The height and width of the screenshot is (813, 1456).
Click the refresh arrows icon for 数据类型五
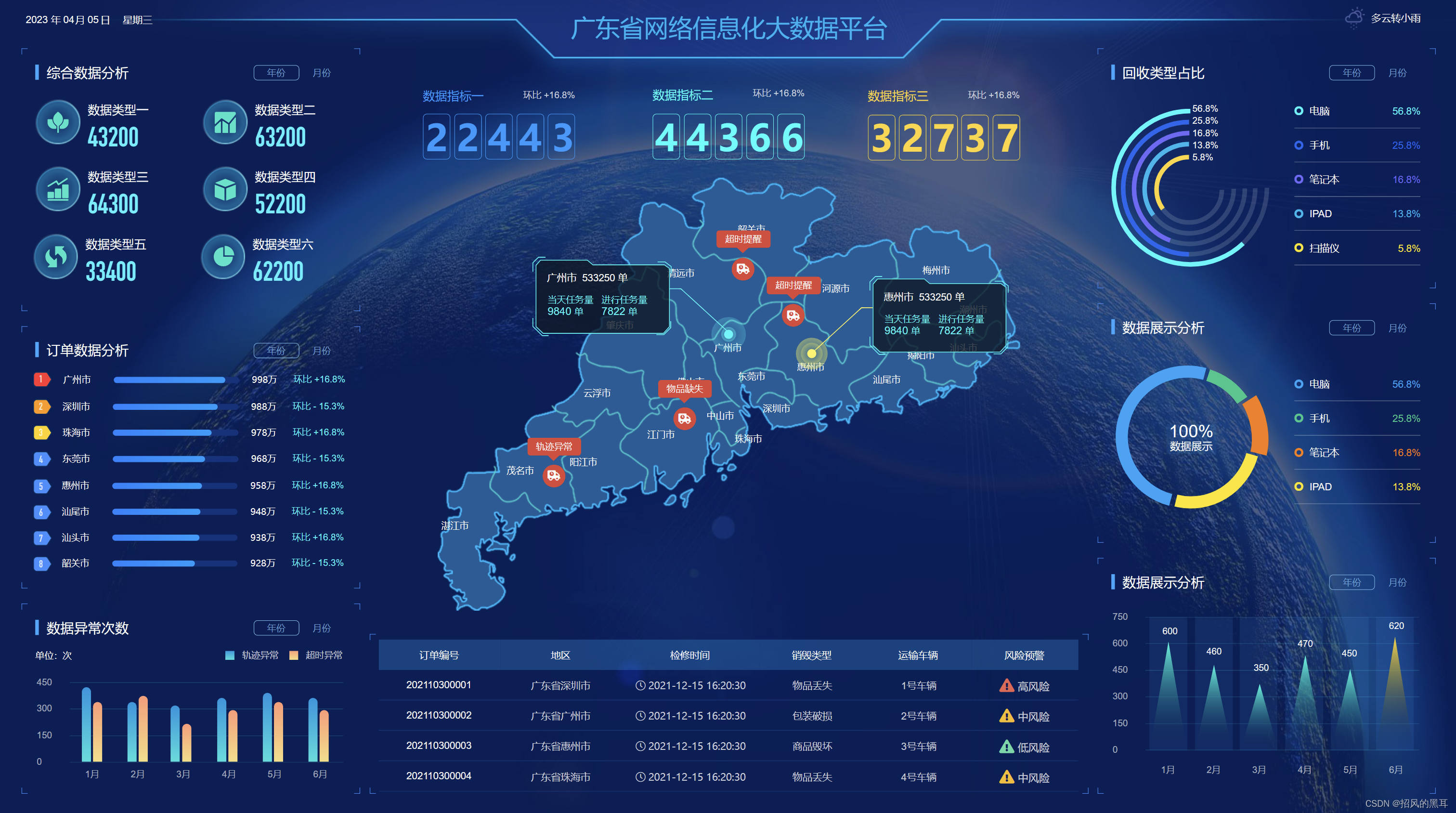point(56,257)
